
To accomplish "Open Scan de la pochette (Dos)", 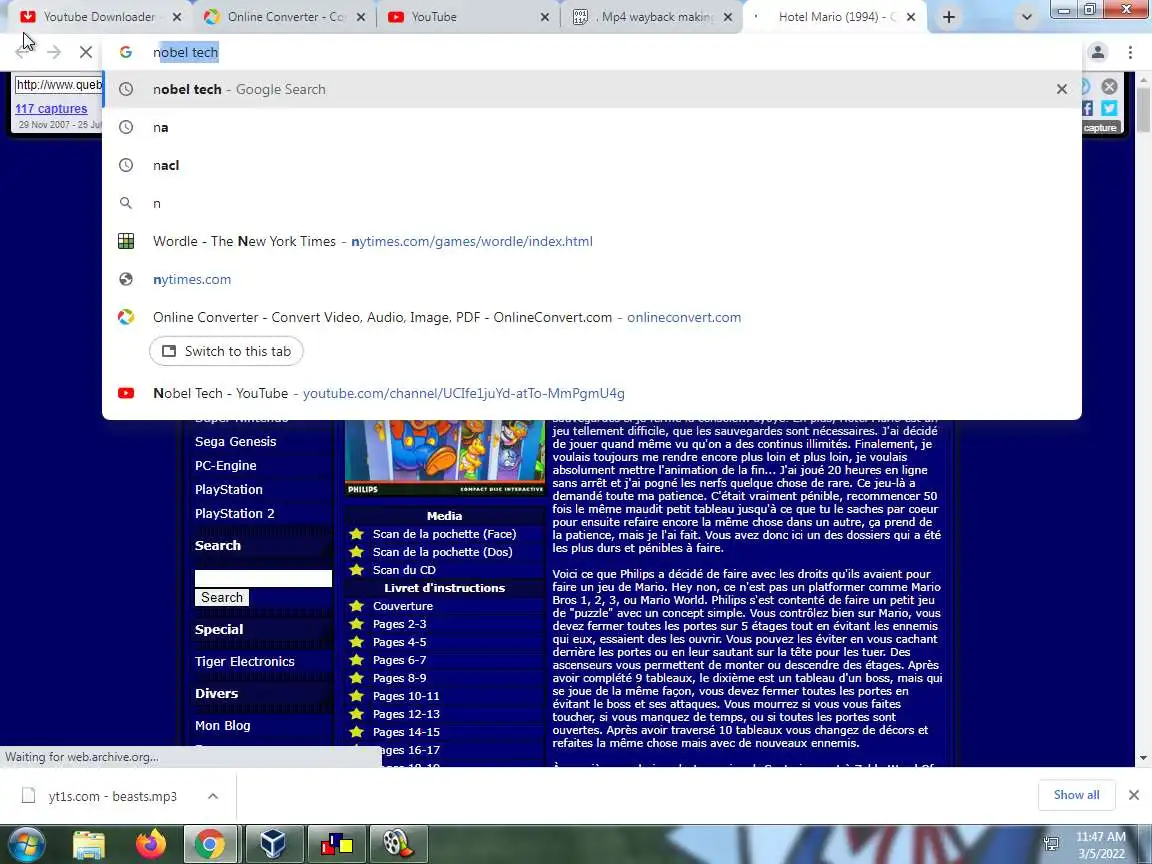I will (x=442, y=552).
